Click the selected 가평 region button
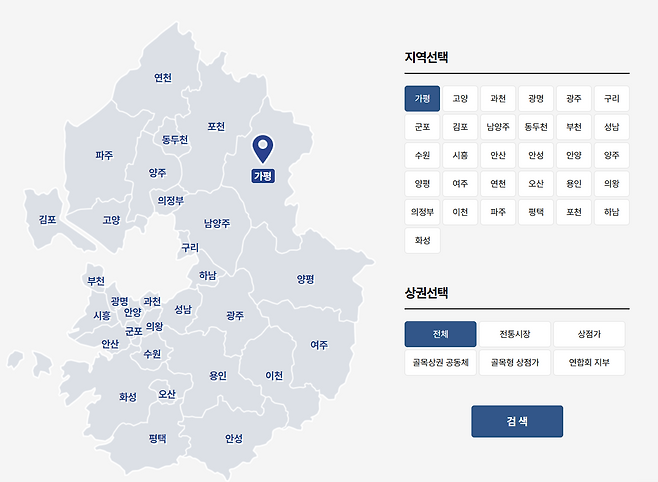 click(x=422, y=99)
